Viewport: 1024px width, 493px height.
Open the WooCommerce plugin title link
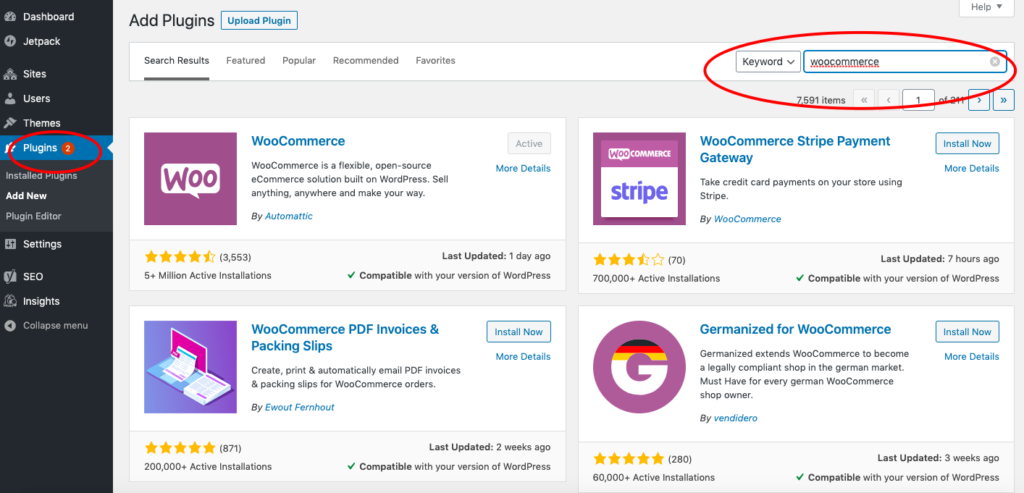tap(298, 141)
